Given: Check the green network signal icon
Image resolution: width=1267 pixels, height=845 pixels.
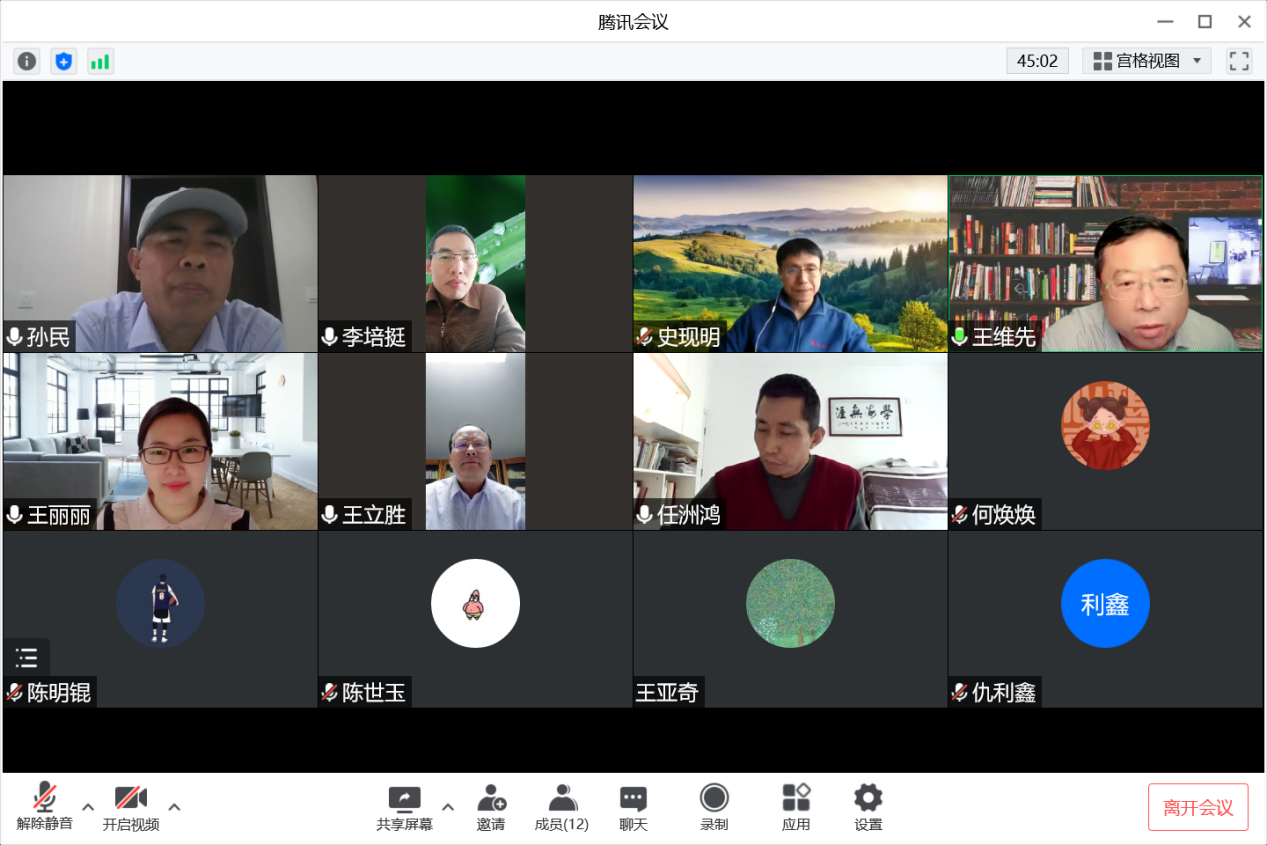Looking at the screenshot, I should point(100,61).
